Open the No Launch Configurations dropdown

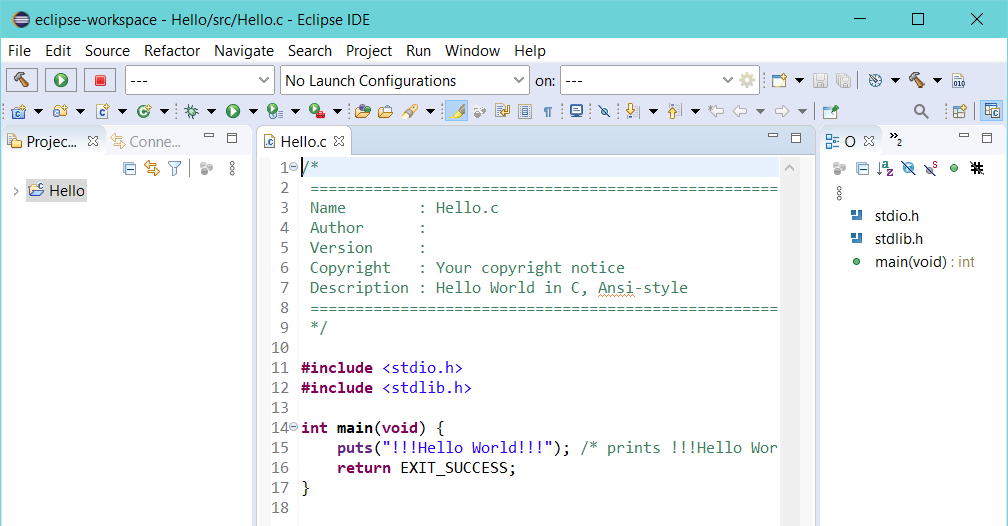click(x=405, y=80)
